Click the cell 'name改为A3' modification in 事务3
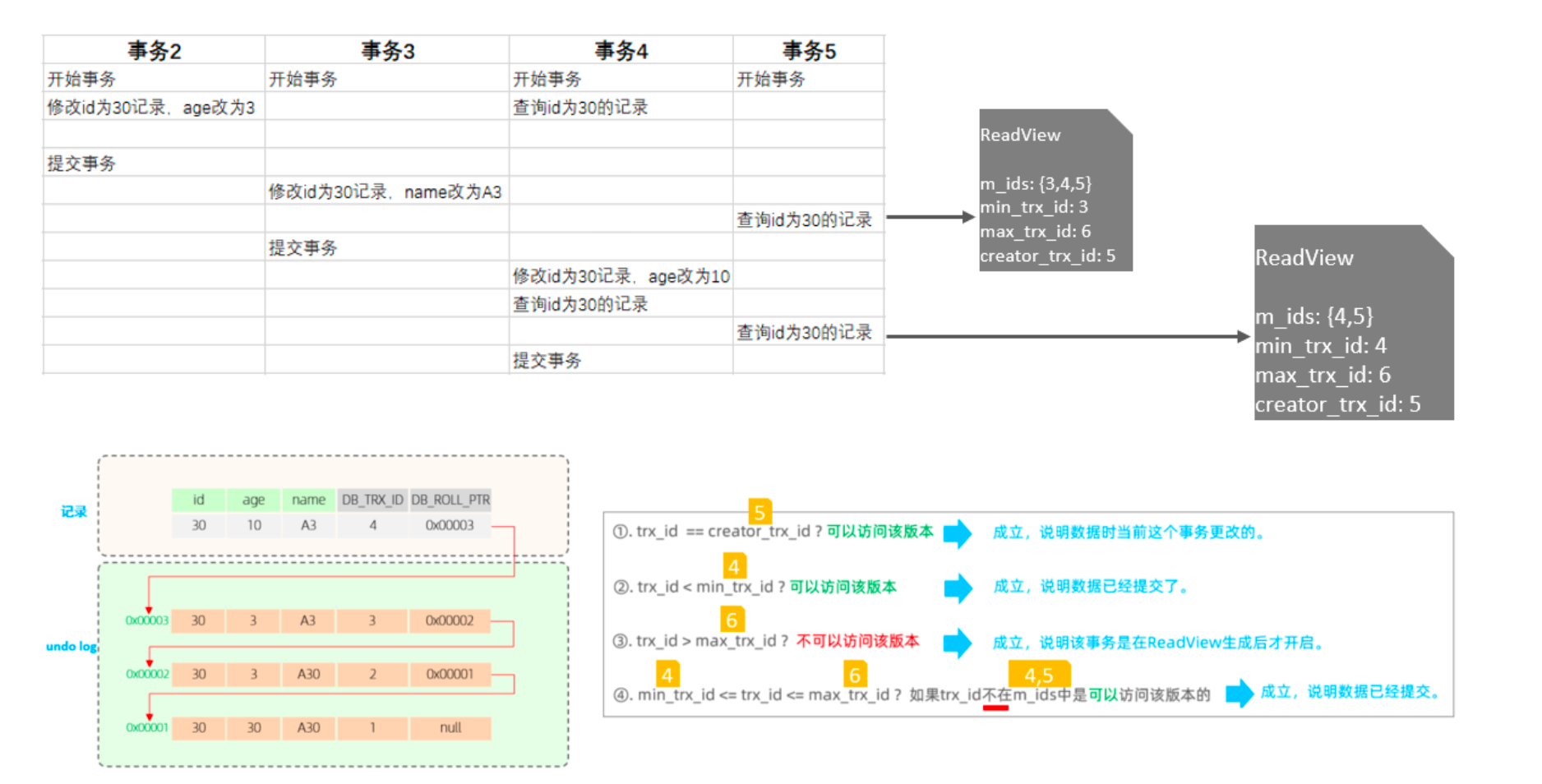 point(387,191)
